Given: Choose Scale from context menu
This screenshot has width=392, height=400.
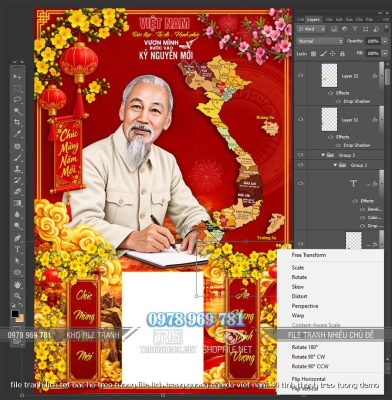Looking at the screenshot, I should click(298, 267).
